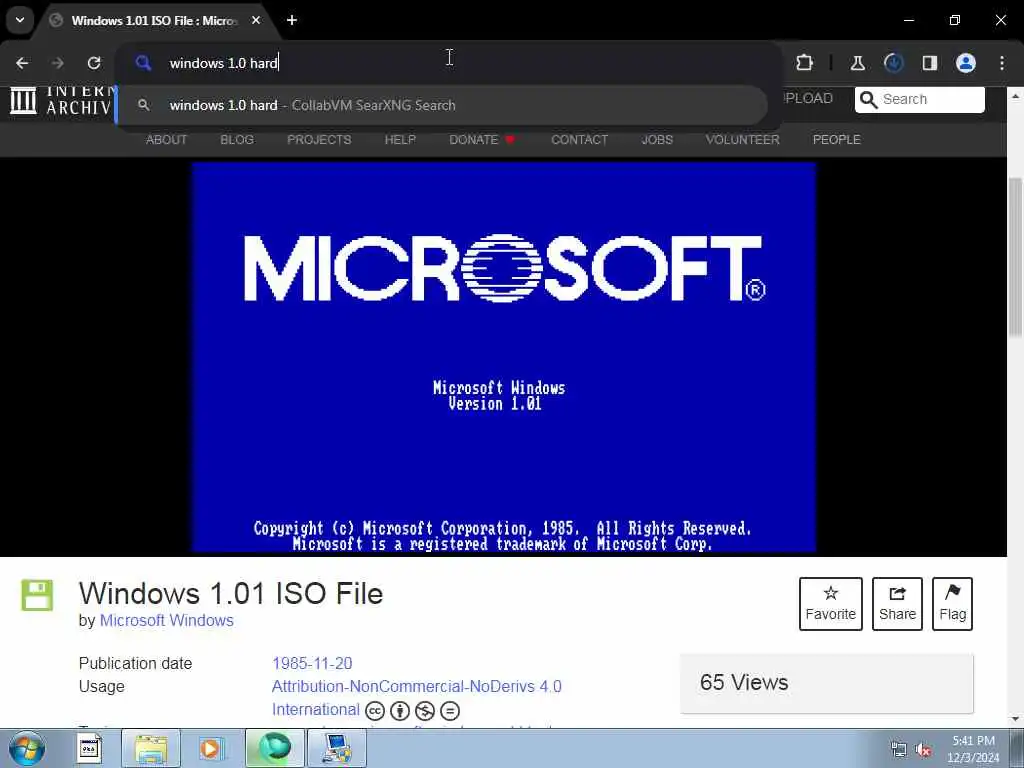Open Windows Explorer from the taskbar

tap(151, 748)
